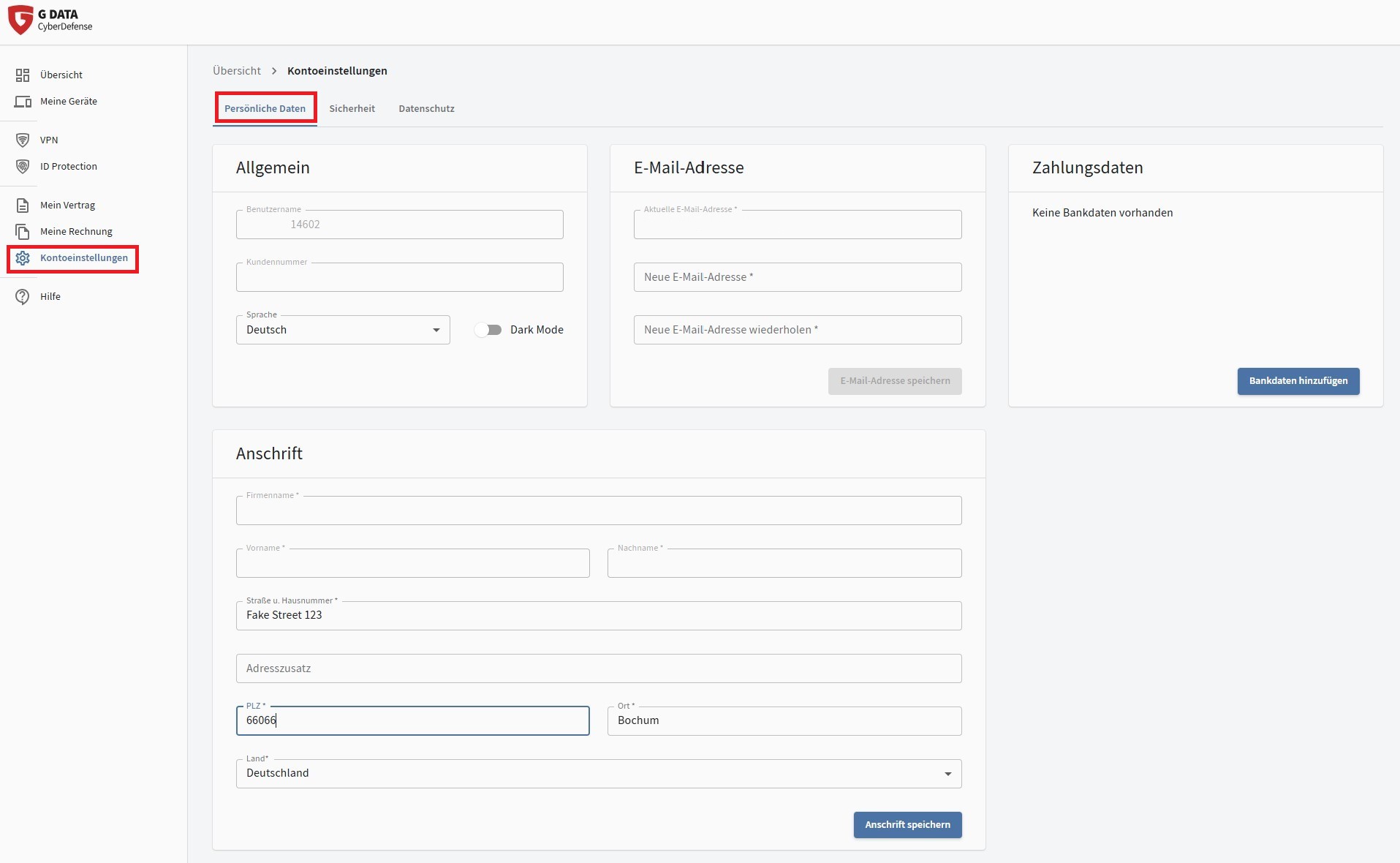Select the ID Protection fingerprint icon

click(23, 167)
